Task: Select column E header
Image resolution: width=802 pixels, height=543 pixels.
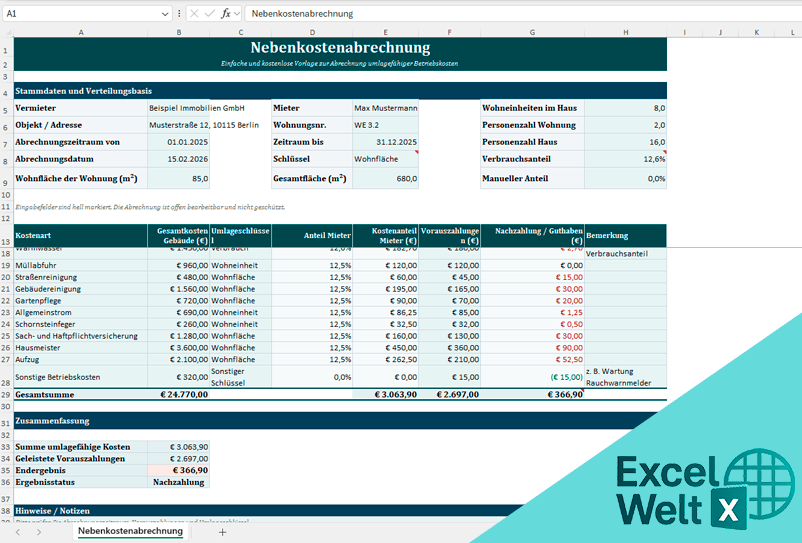Action: point(385,32)
